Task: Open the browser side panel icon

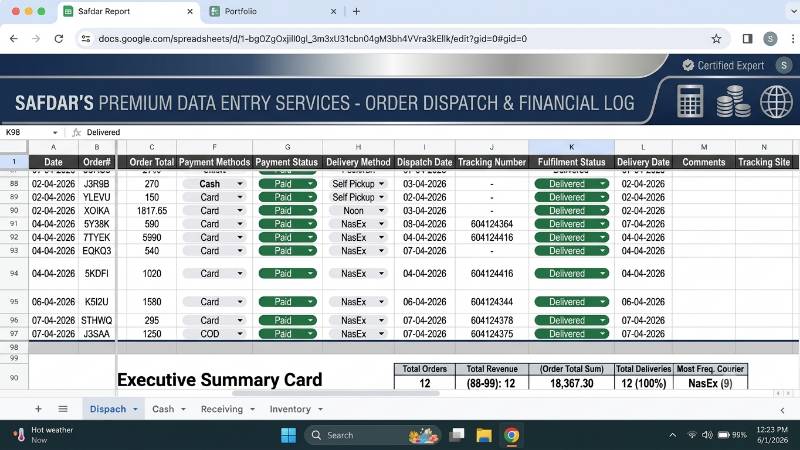Action: (747, 39)
